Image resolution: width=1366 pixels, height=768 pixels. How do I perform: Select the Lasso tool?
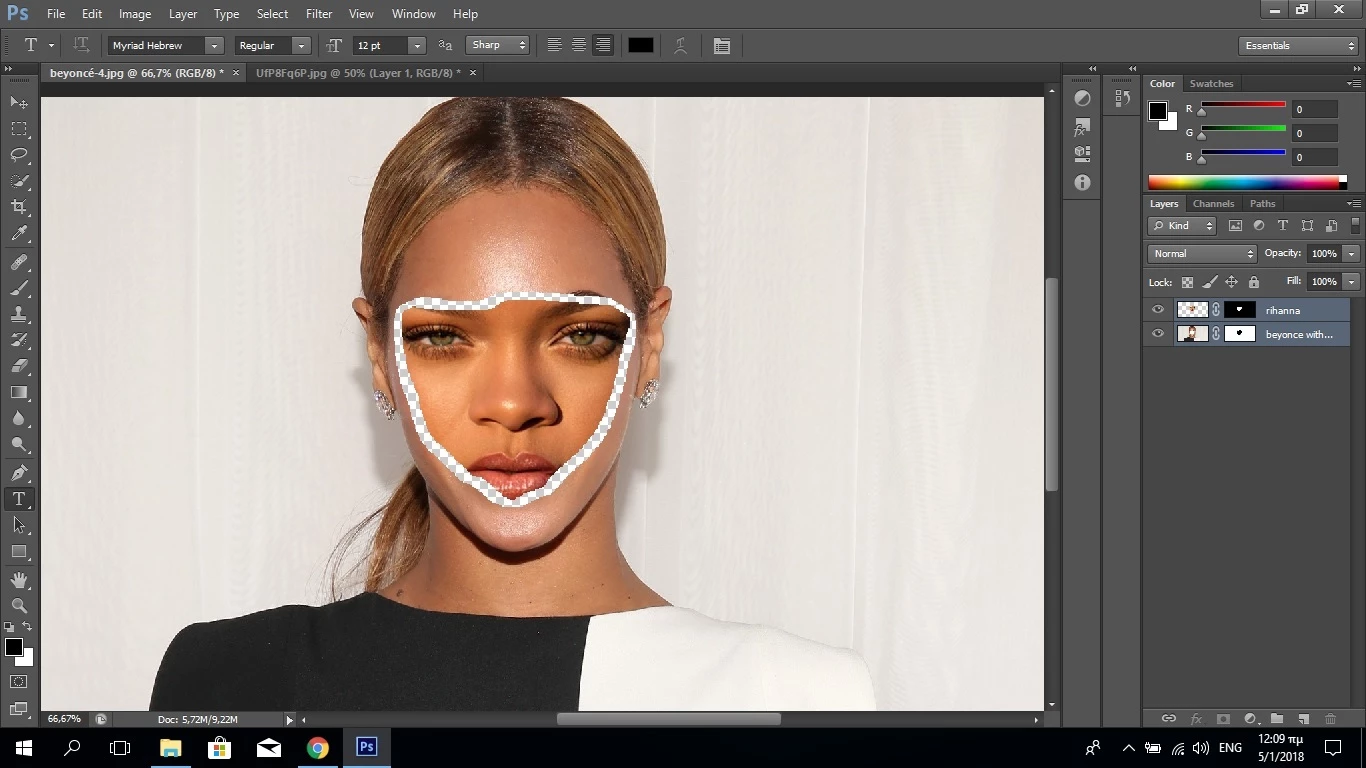click(x=19, y=155)
